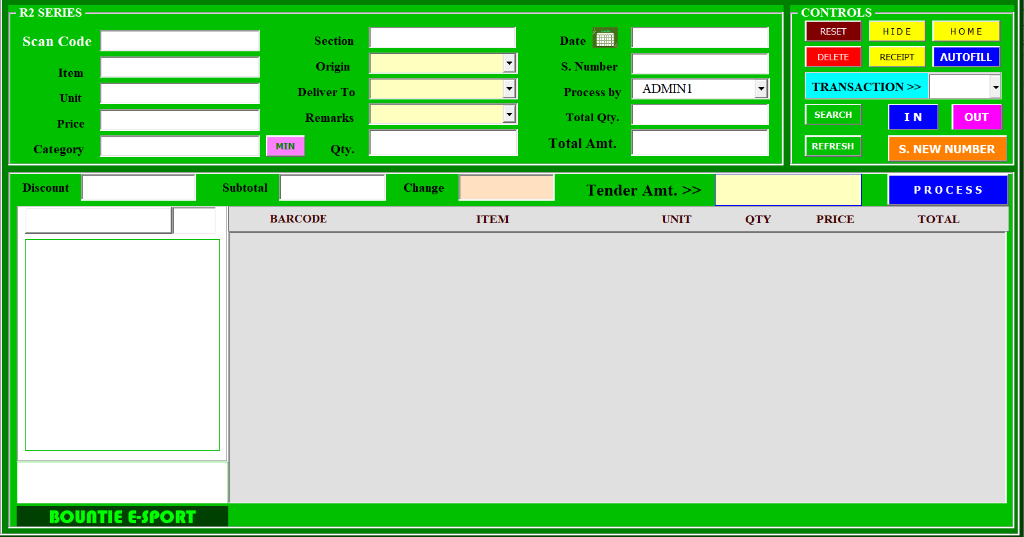1024x537 pixels.
Task: Click the peach Change field
Action: pos(507,187)
